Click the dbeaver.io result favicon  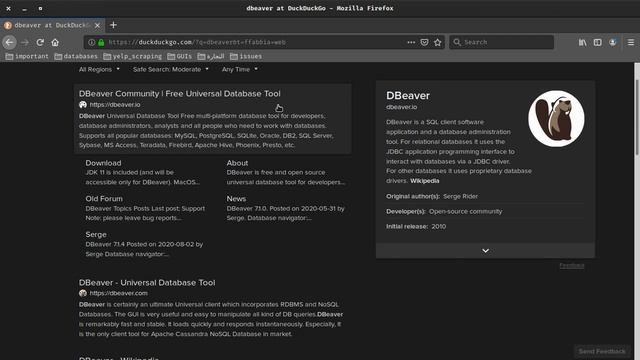pos(83,104)
